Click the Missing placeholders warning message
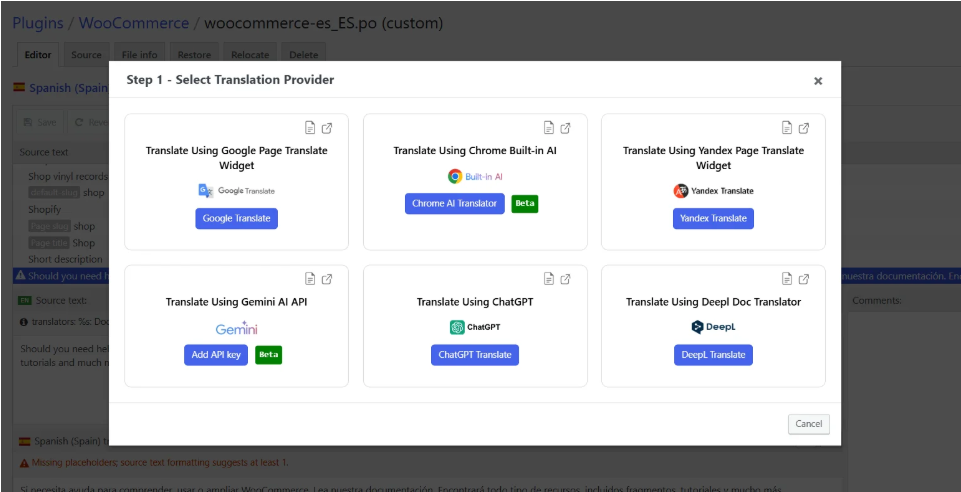Viewport: 961px width, 492px height. (160, 463)
